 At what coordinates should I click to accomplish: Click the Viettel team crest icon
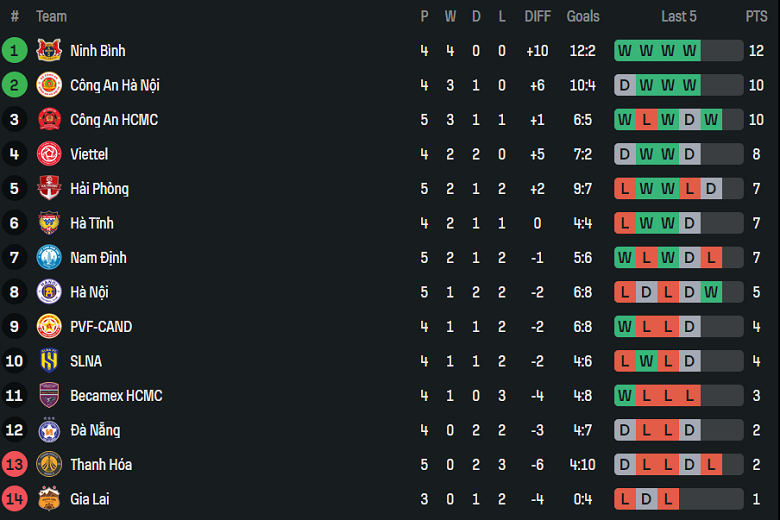click(x=48, y=154)
